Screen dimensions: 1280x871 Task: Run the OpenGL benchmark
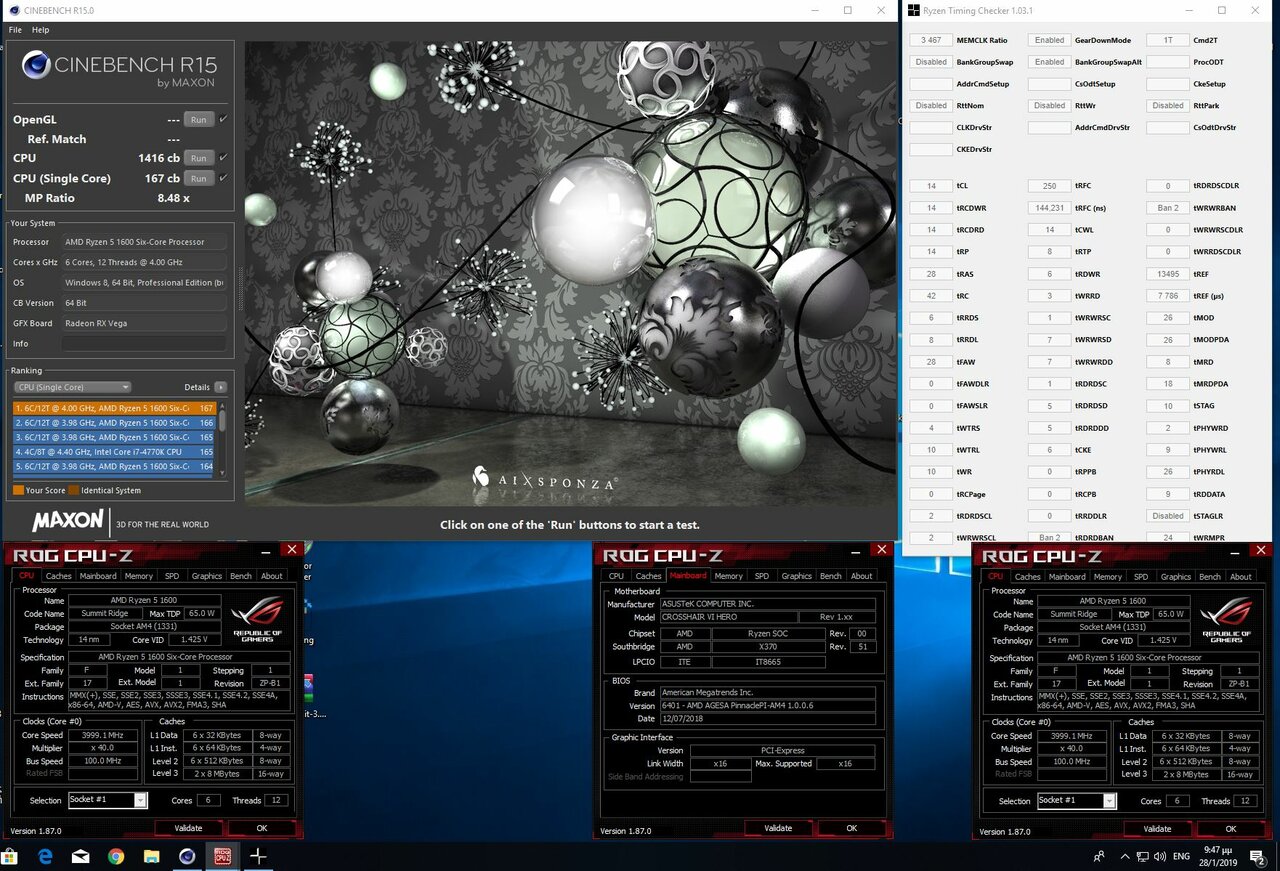(x=199, y=119)
